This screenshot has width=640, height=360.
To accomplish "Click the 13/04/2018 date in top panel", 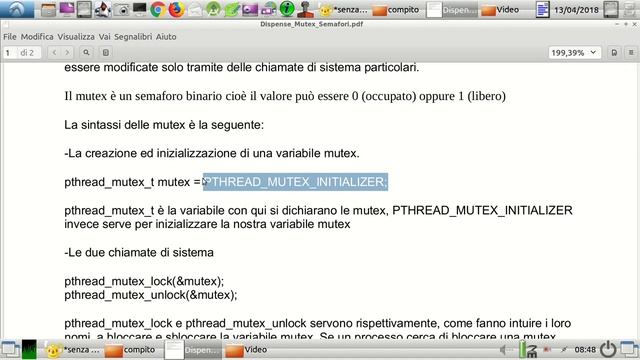I will coord(576,9).
